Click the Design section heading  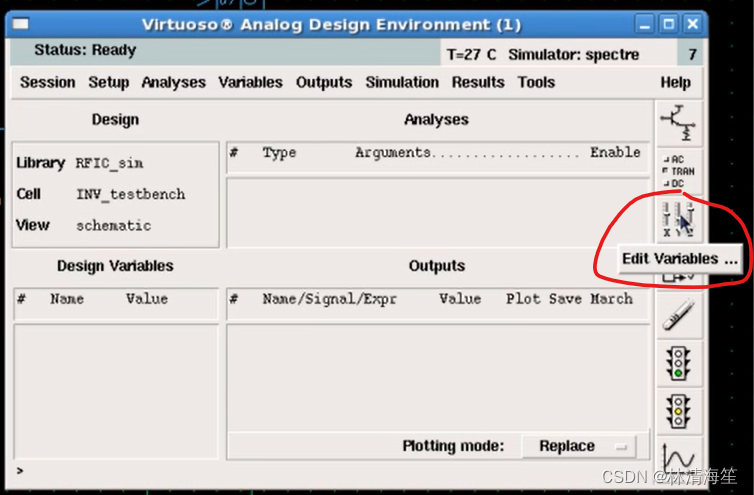pyautogui.click(x=115, y=119)
